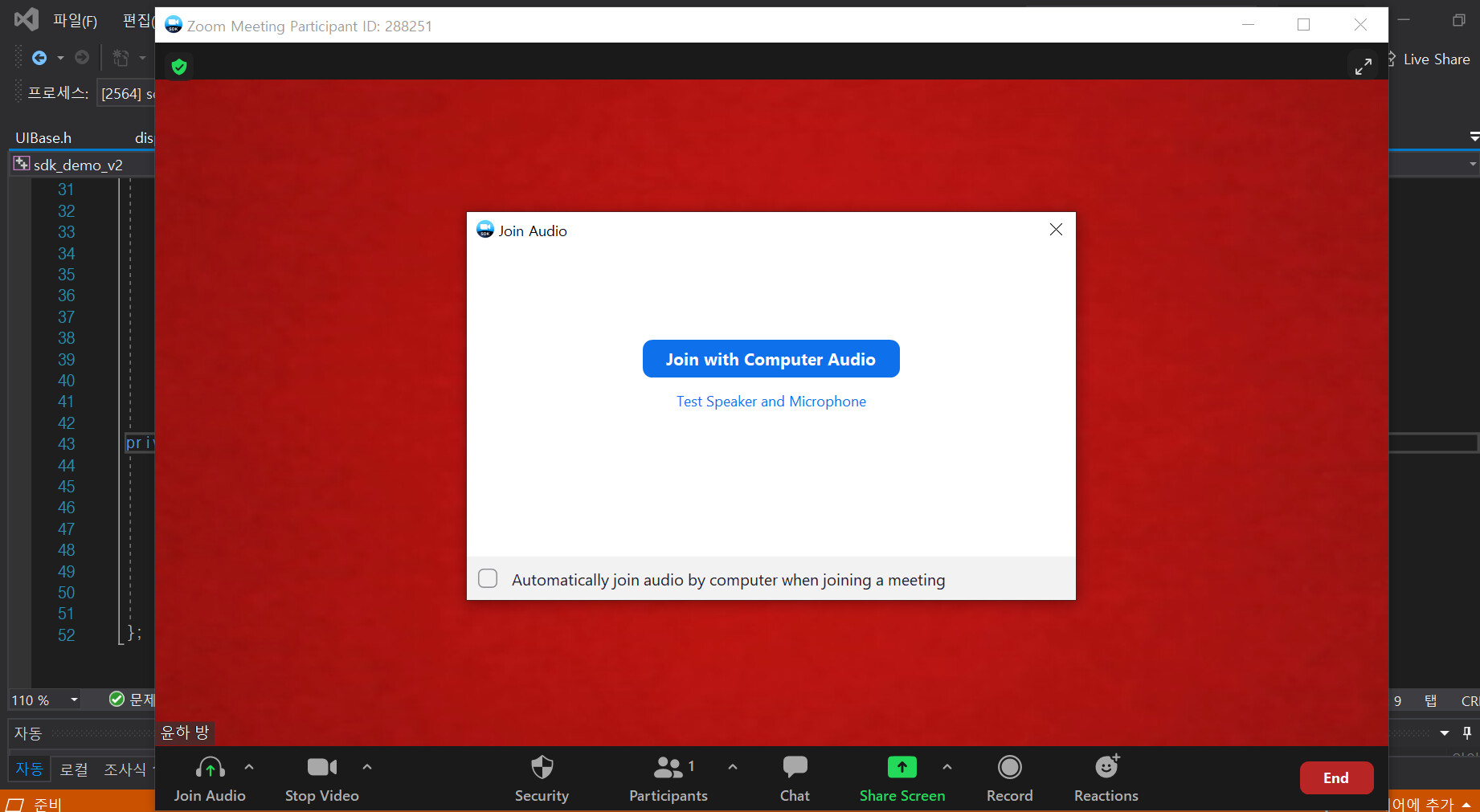
Task: Open the process [2564] dropdown in Visual Studio
Action: (x=125, y=93)
